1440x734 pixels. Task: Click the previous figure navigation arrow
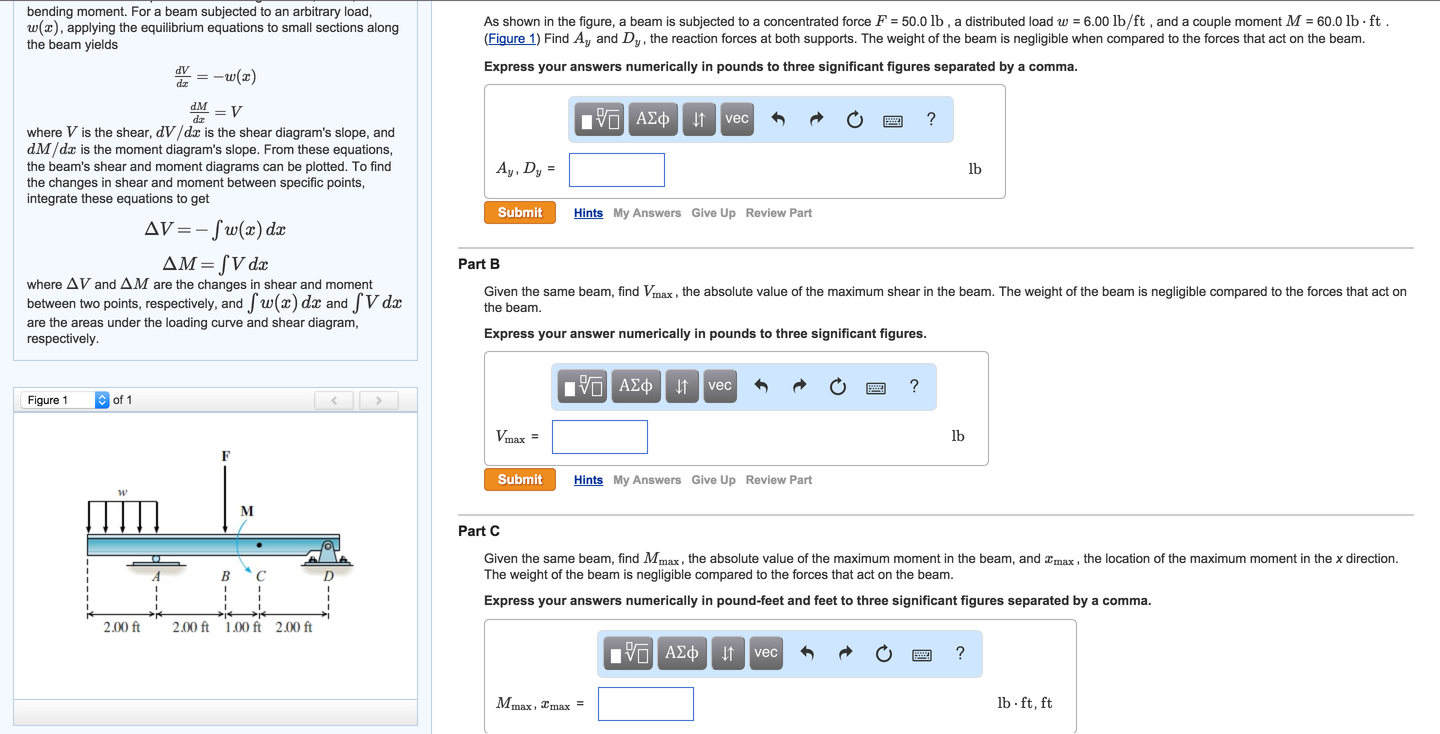pyautogui.click(x=334, y=399)
